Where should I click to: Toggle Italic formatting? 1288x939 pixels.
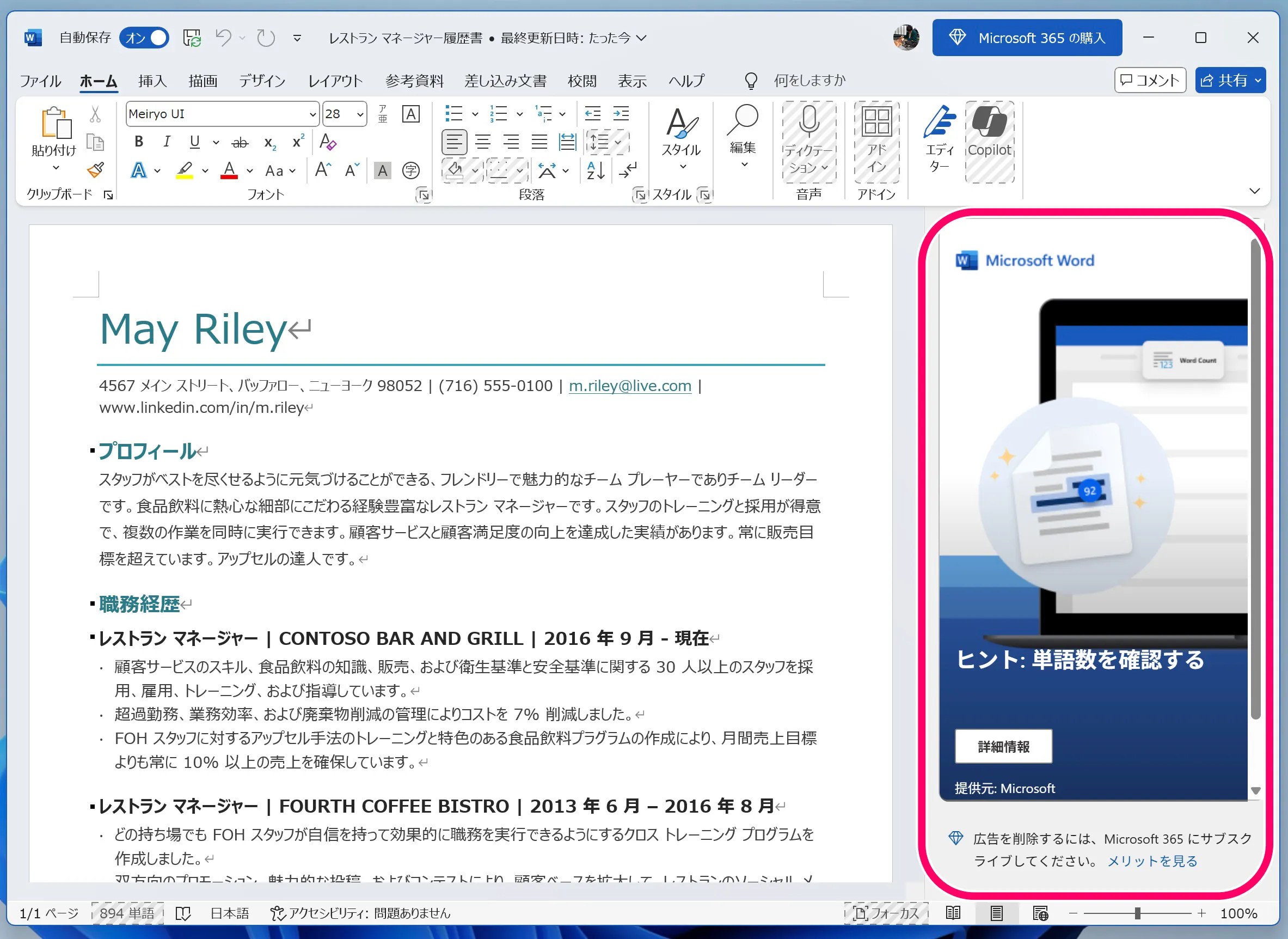167,142
